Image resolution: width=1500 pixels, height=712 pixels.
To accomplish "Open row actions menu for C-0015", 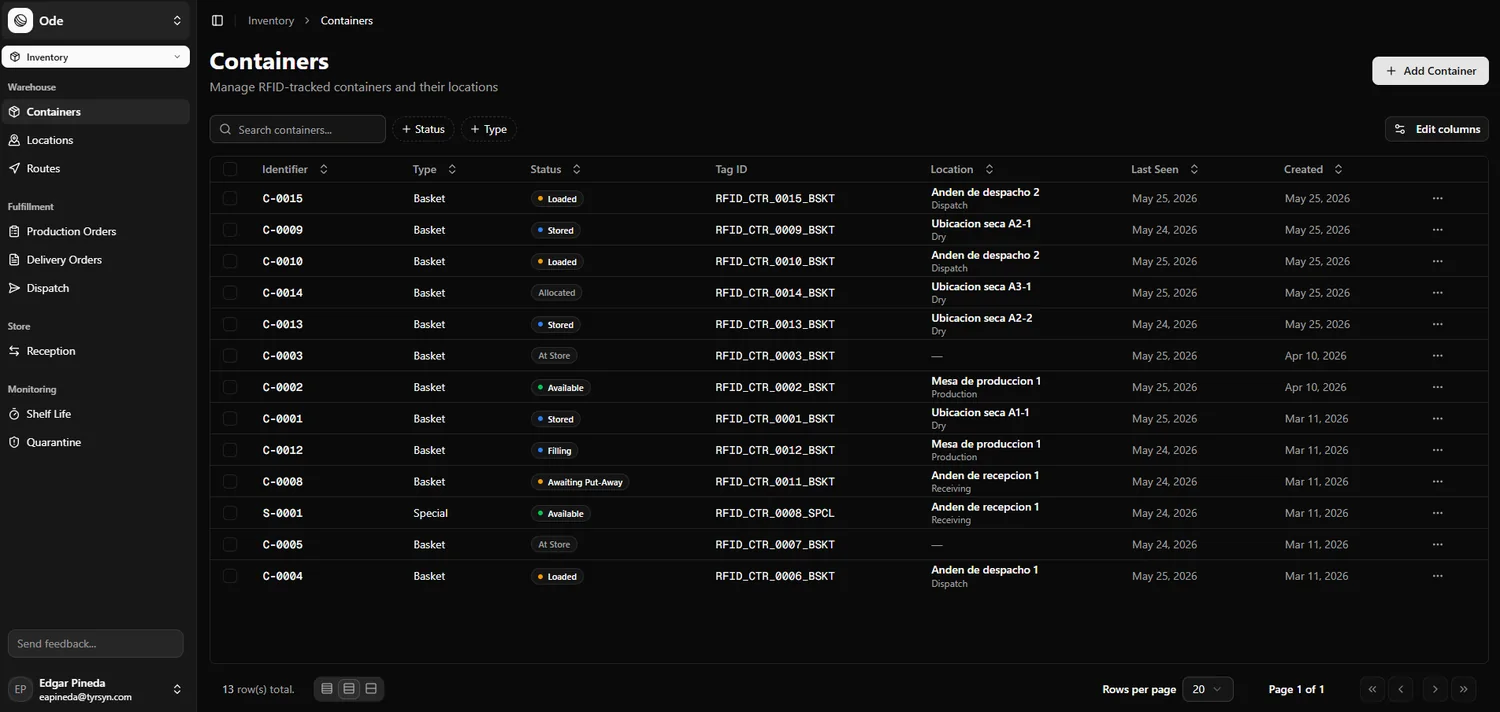I will pos(1437,198).
